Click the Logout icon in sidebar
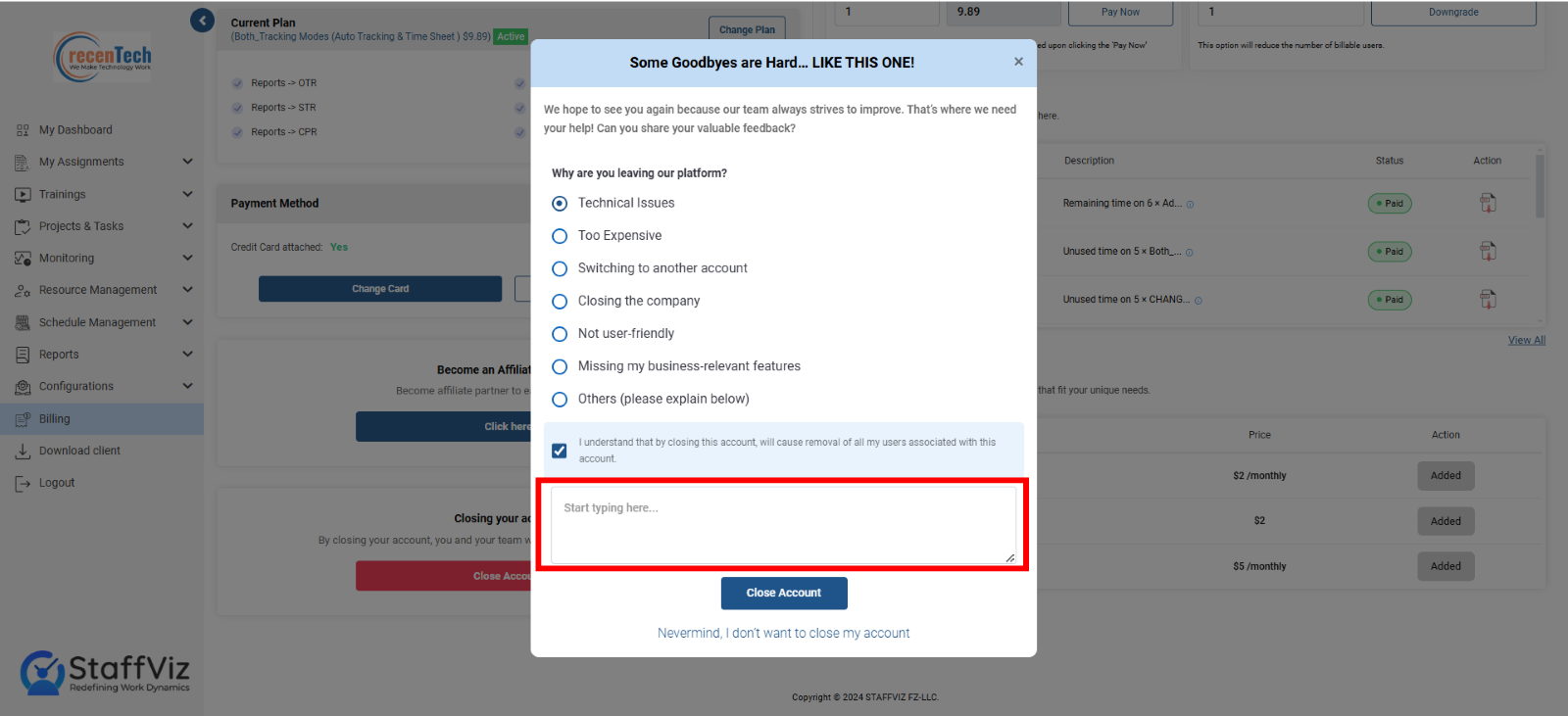This screenshot has height=716, width=1568. tap(23, 483)
